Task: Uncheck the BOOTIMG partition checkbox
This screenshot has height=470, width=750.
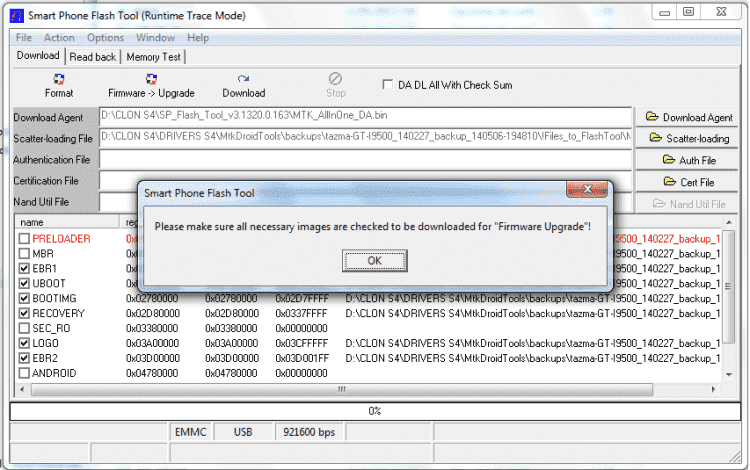Action: click(24, 298)
